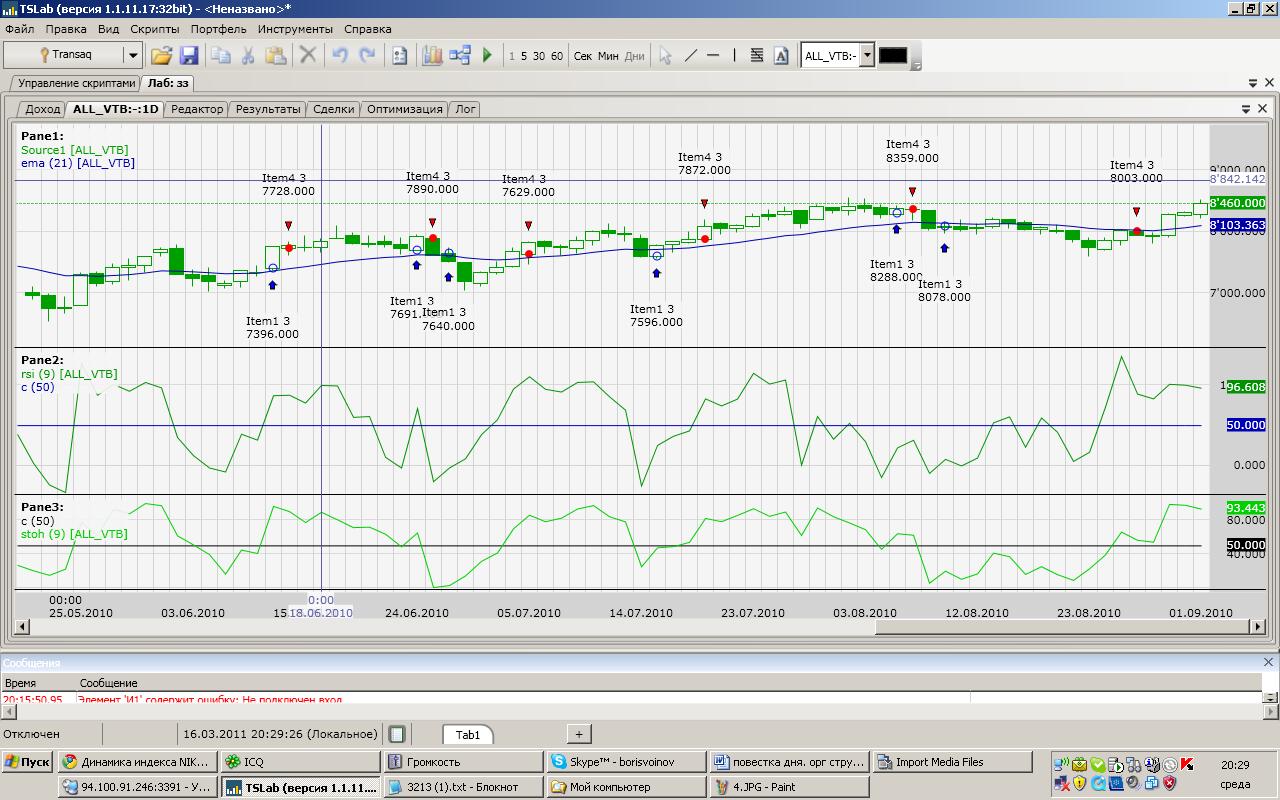Screen dimensions: 1280x800
Task: Click the chart's horizontal scrollbar thumb
Action: pyautogui.click(x=1060, y=626)
